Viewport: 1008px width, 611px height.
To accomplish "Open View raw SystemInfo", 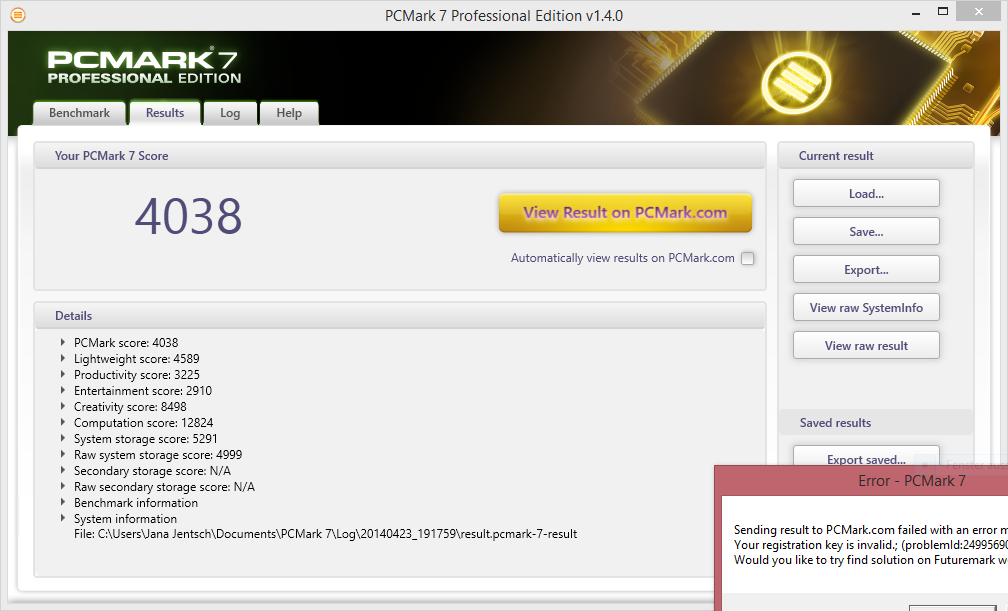I will [x=866, y=307].
